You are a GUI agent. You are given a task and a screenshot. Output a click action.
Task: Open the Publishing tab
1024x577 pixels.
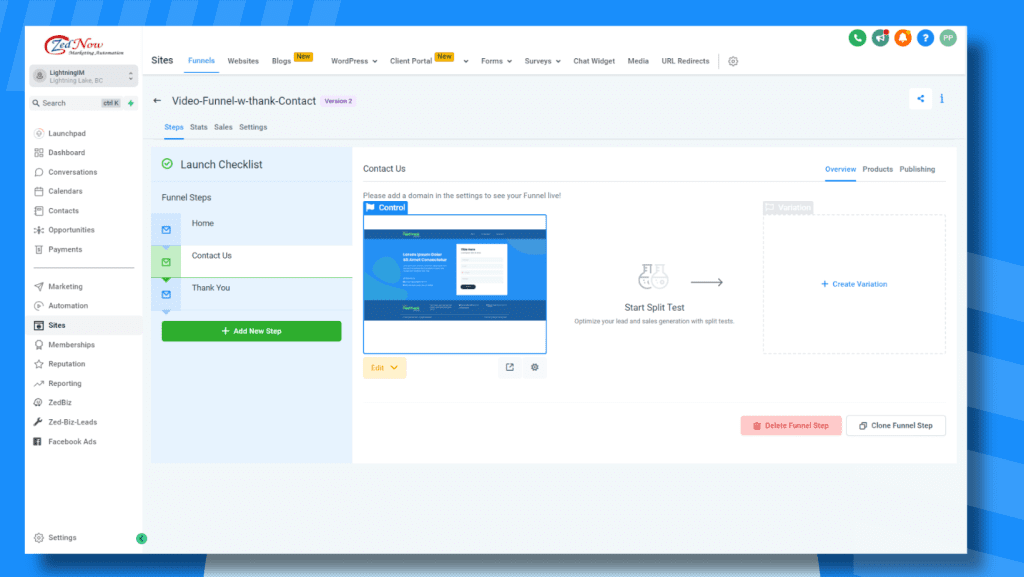pyautogui.click(x=917, y=169)
